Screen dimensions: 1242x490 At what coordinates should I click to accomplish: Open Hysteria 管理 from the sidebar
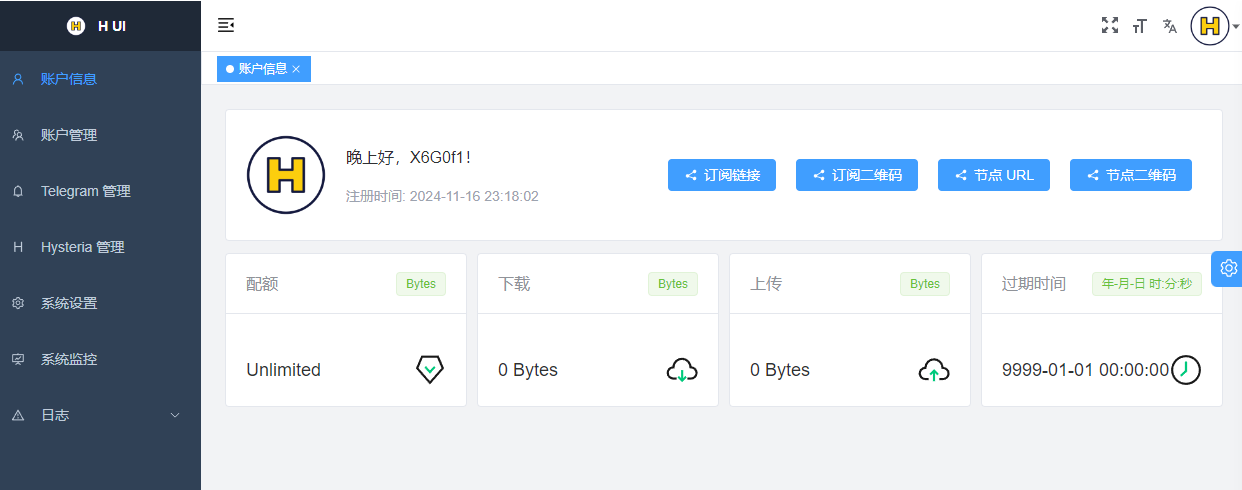tap(82, 247)
